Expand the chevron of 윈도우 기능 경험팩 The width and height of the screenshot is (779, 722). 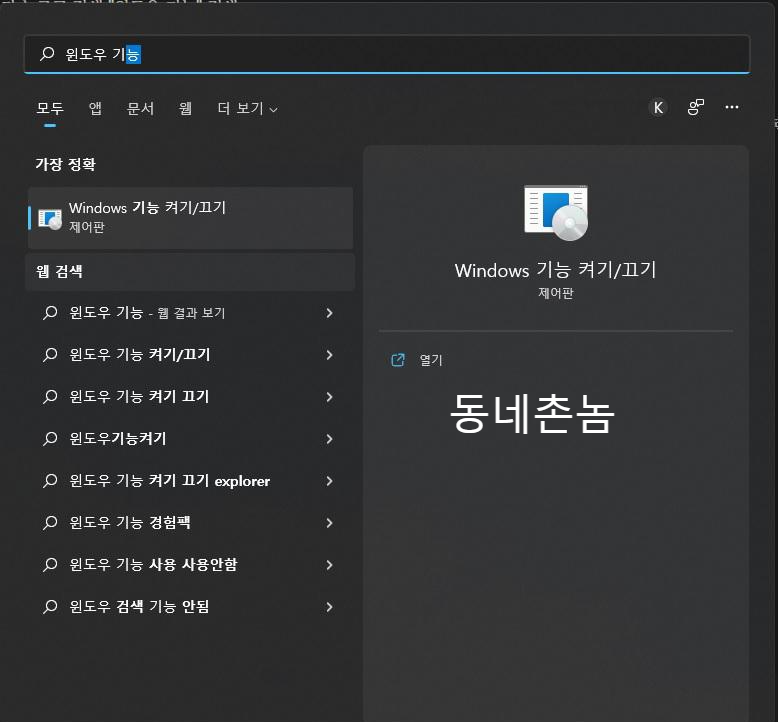coord(329,523)
